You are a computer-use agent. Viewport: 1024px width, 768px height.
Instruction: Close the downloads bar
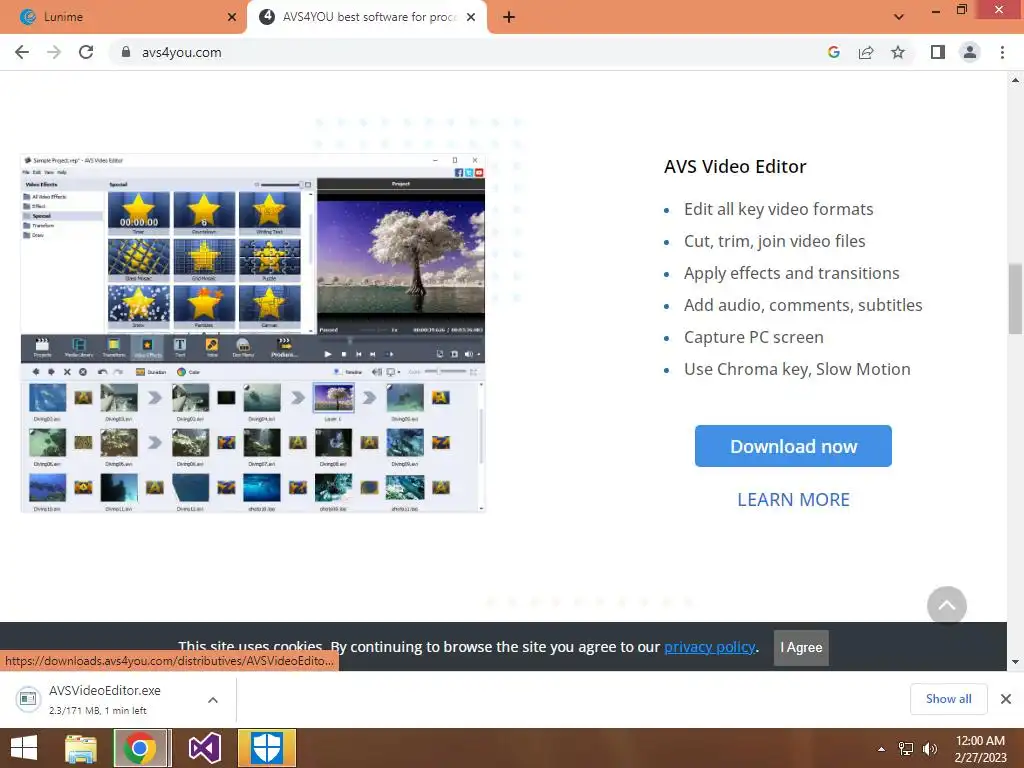pyautogui.click(x=1006, y=699)
